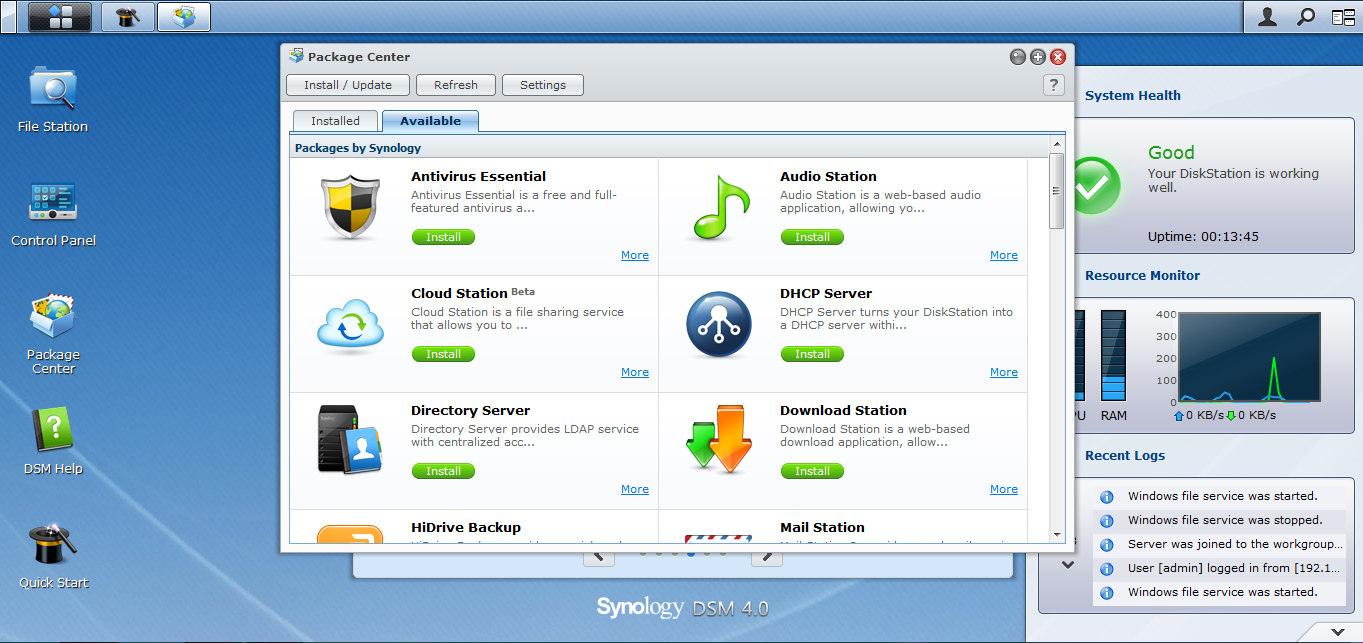Click the Package Center help question mark
The width and height of the screenshot is (1363, 643).
[x=1053, y=85]
